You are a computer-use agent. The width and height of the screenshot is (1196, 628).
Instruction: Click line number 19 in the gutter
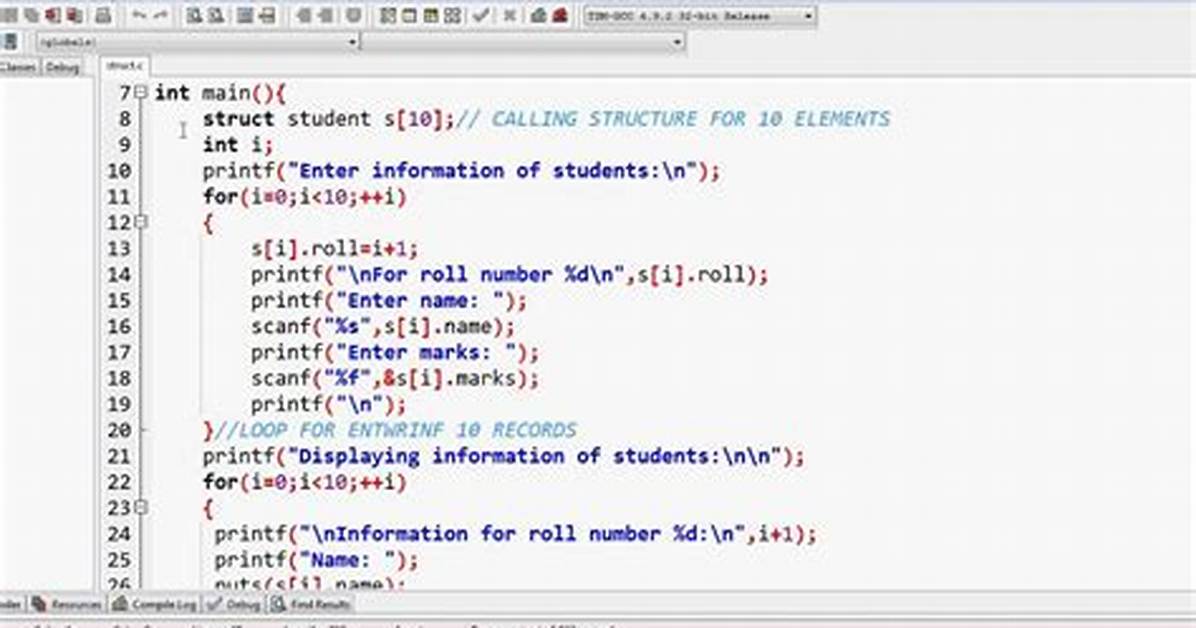(119, 404)
